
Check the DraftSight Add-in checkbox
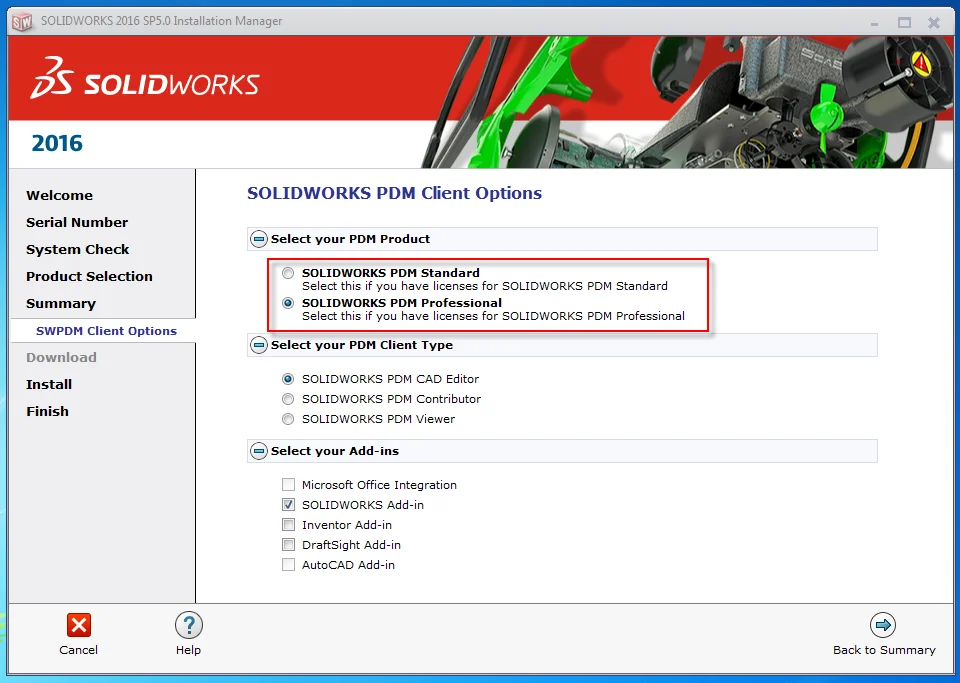tap(288, 545)
